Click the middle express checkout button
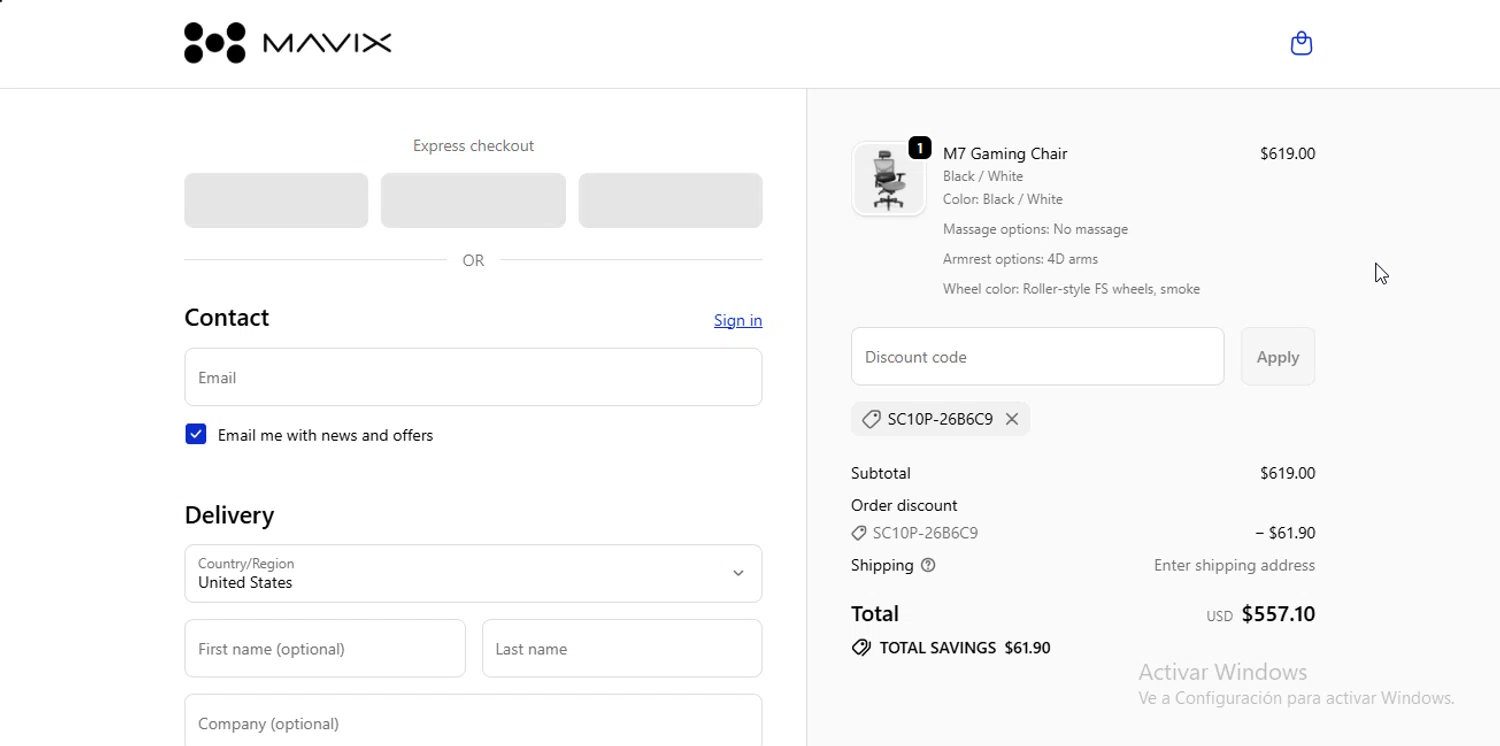Screen dimensions: 1500x746 tap(473, 200)
